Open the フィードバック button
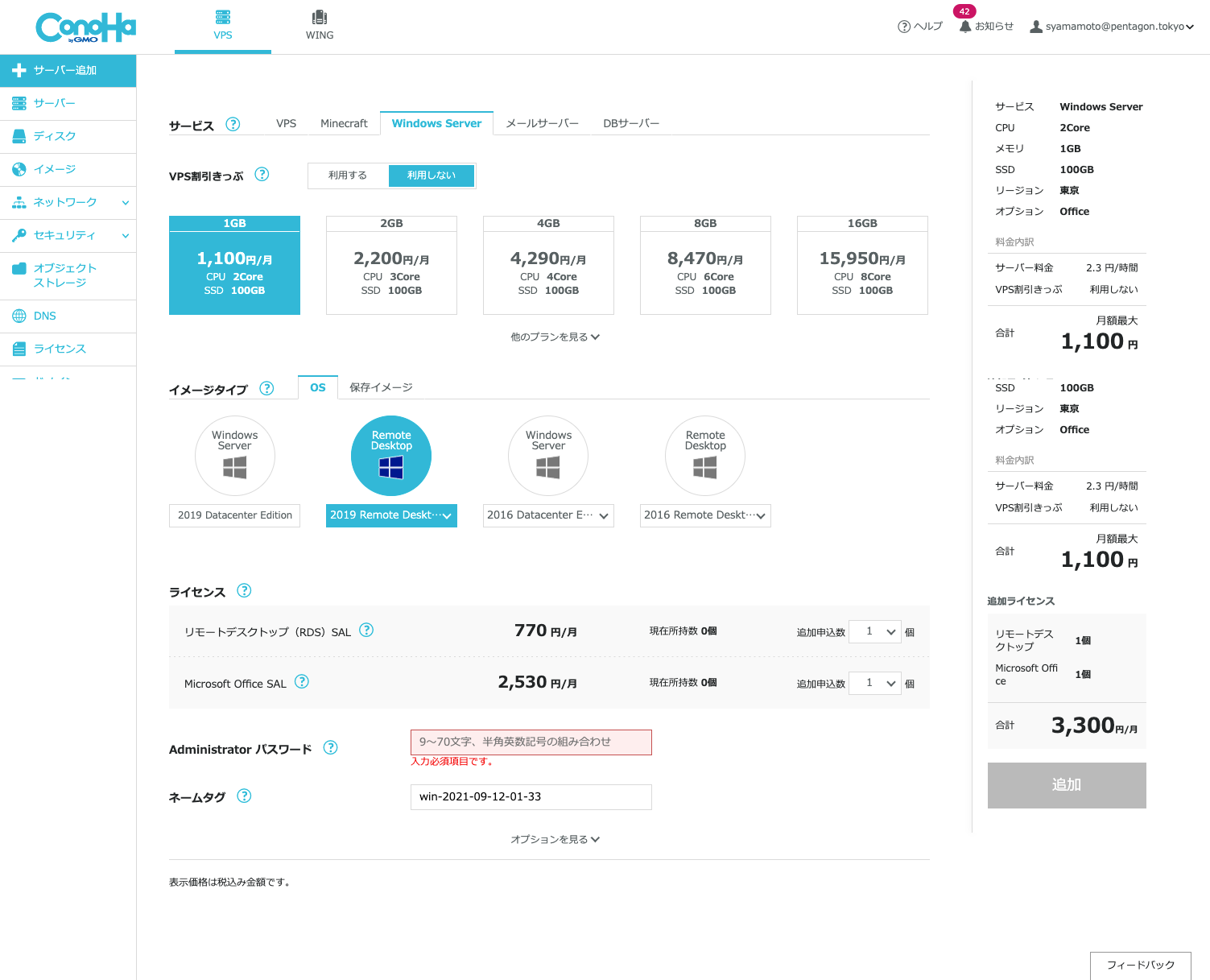The height and width of the screenshot is (980, 1210). [1140, 965]
